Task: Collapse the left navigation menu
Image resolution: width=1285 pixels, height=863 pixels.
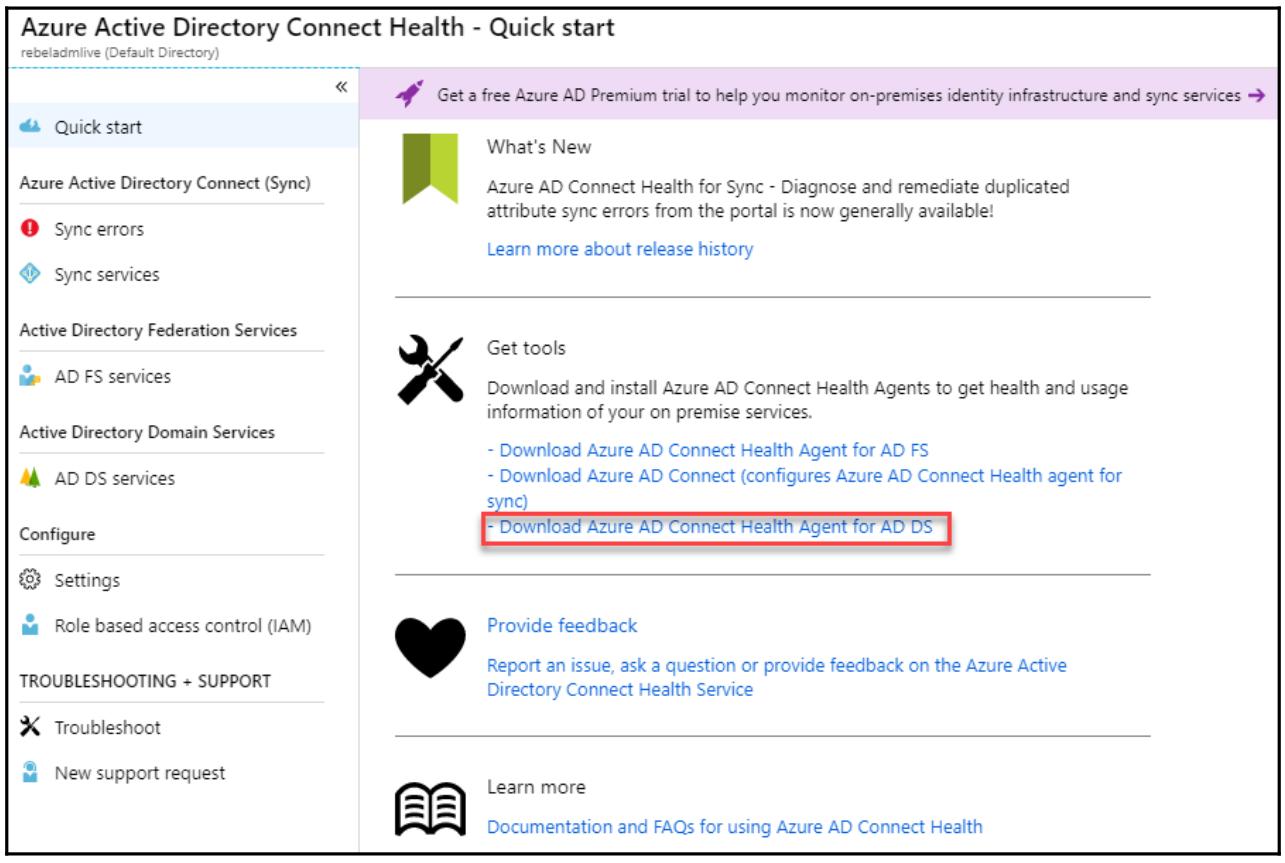Action: coord(341,88)
